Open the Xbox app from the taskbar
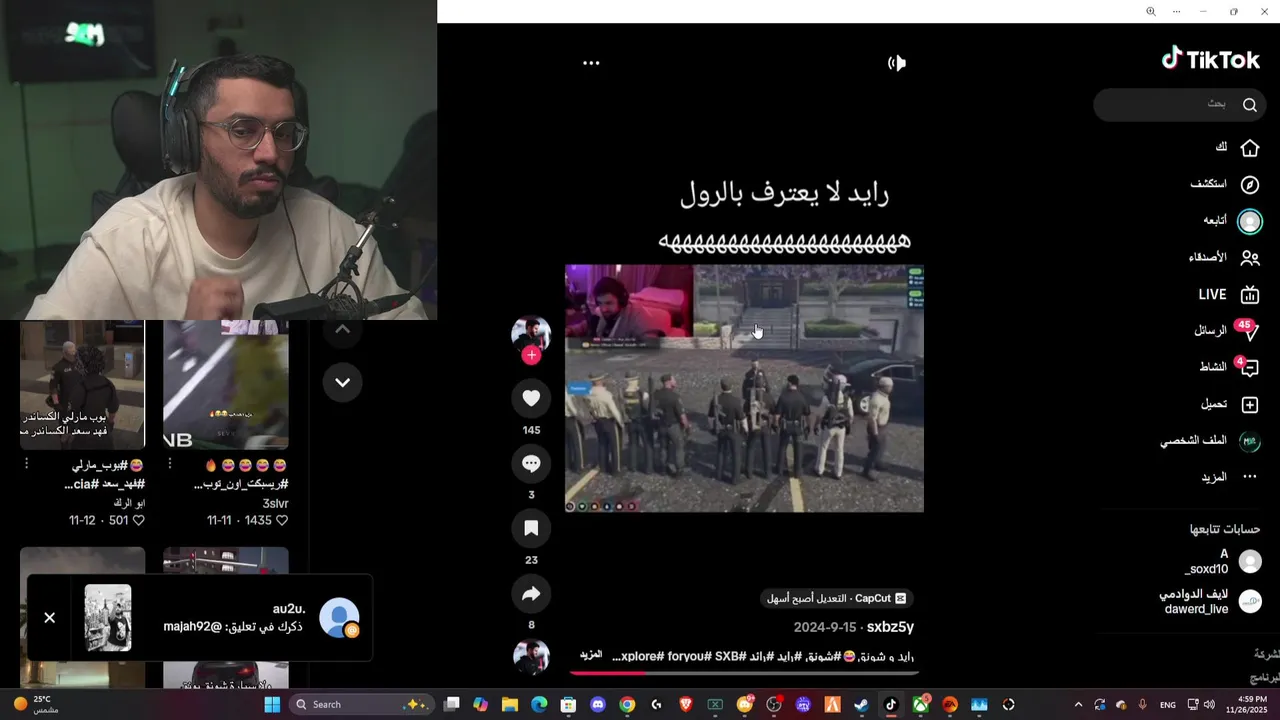 click(x=920, y=704)
